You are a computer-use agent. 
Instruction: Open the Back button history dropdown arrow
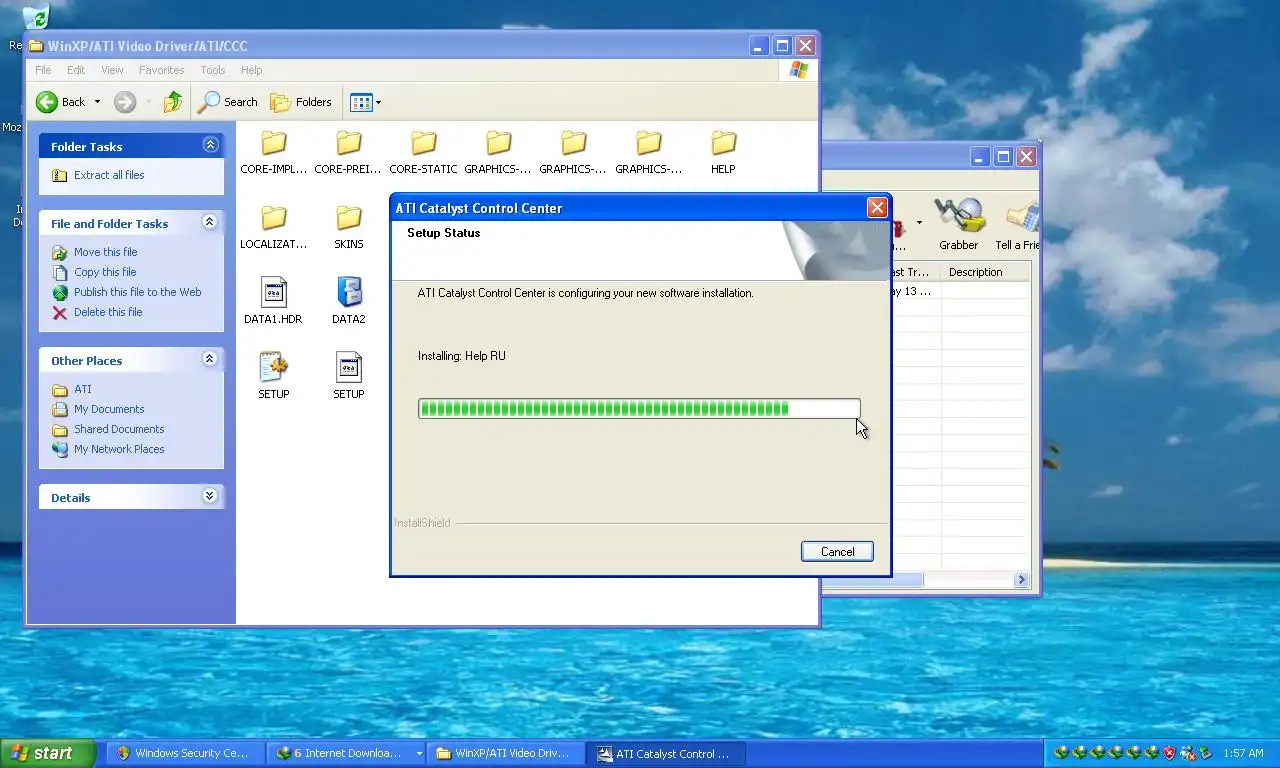(97, 102)
